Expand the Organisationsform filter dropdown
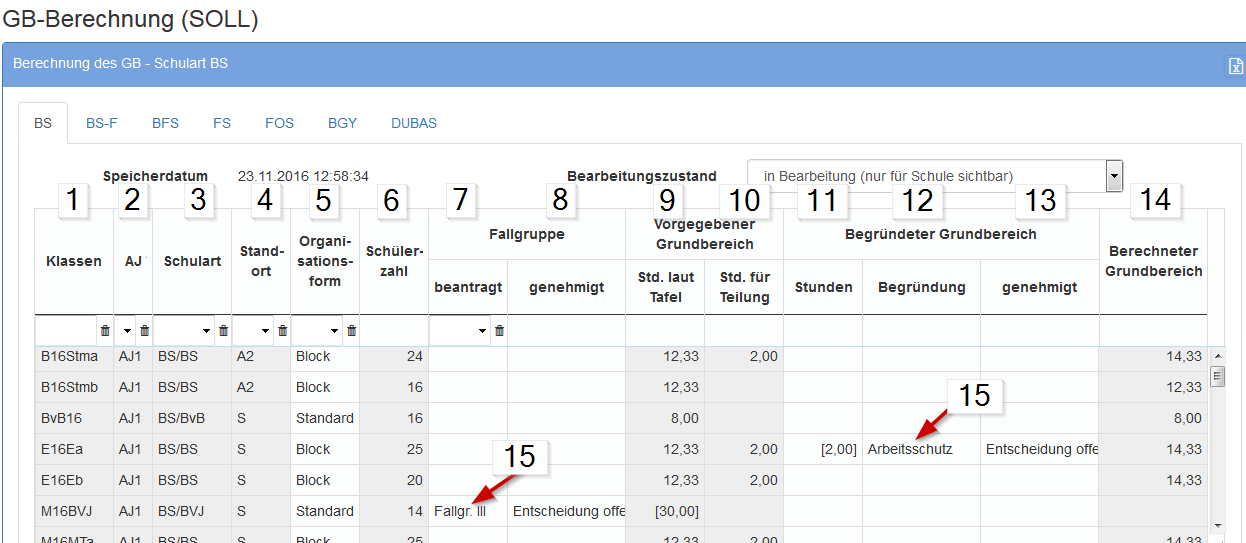This screenshot has height=543, width=1246. [x=334, y=330]
